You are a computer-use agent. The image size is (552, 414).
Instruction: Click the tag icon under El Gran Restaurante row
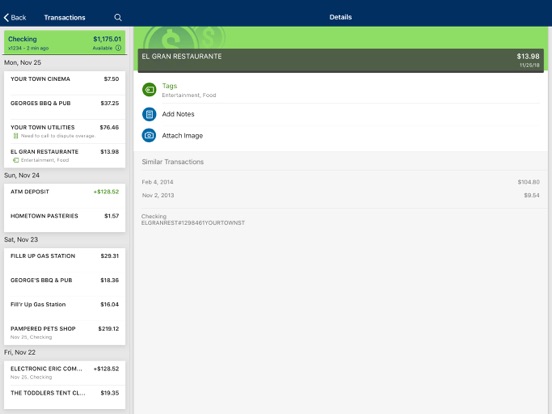point(16,160)
